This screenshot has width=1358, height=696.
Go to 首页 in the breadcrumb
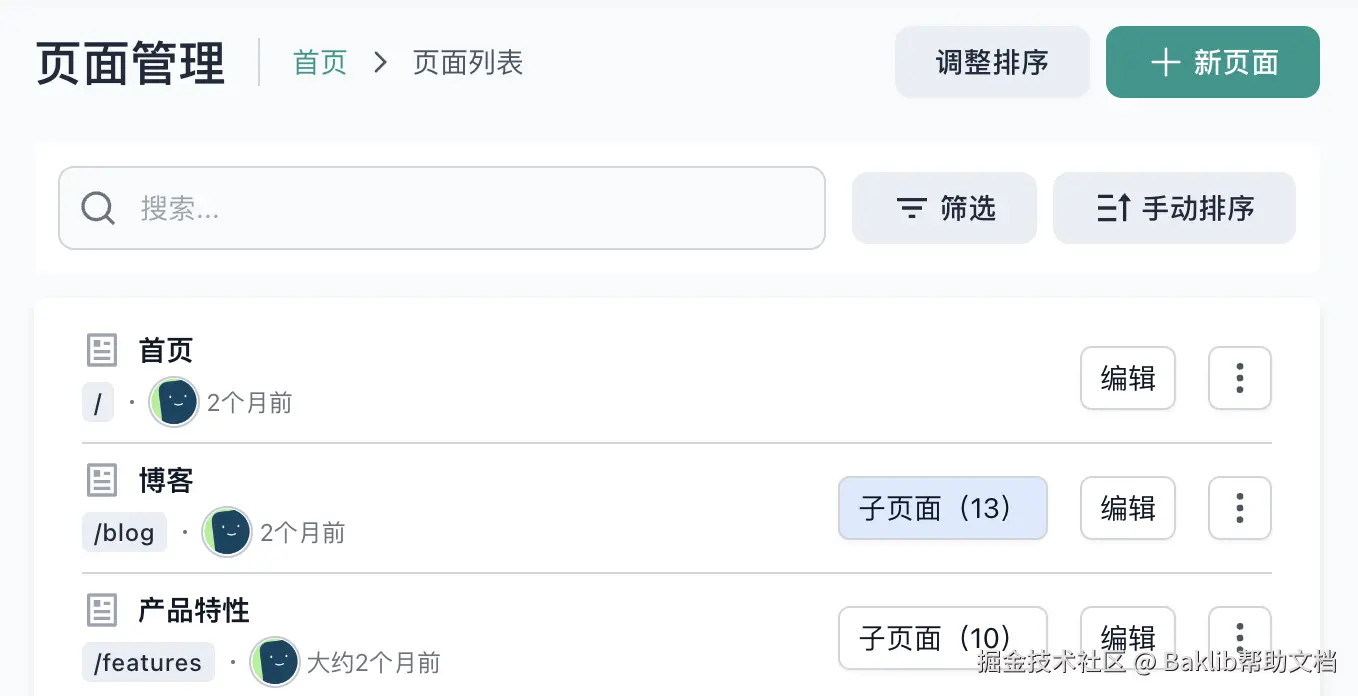tap(320, 63)
